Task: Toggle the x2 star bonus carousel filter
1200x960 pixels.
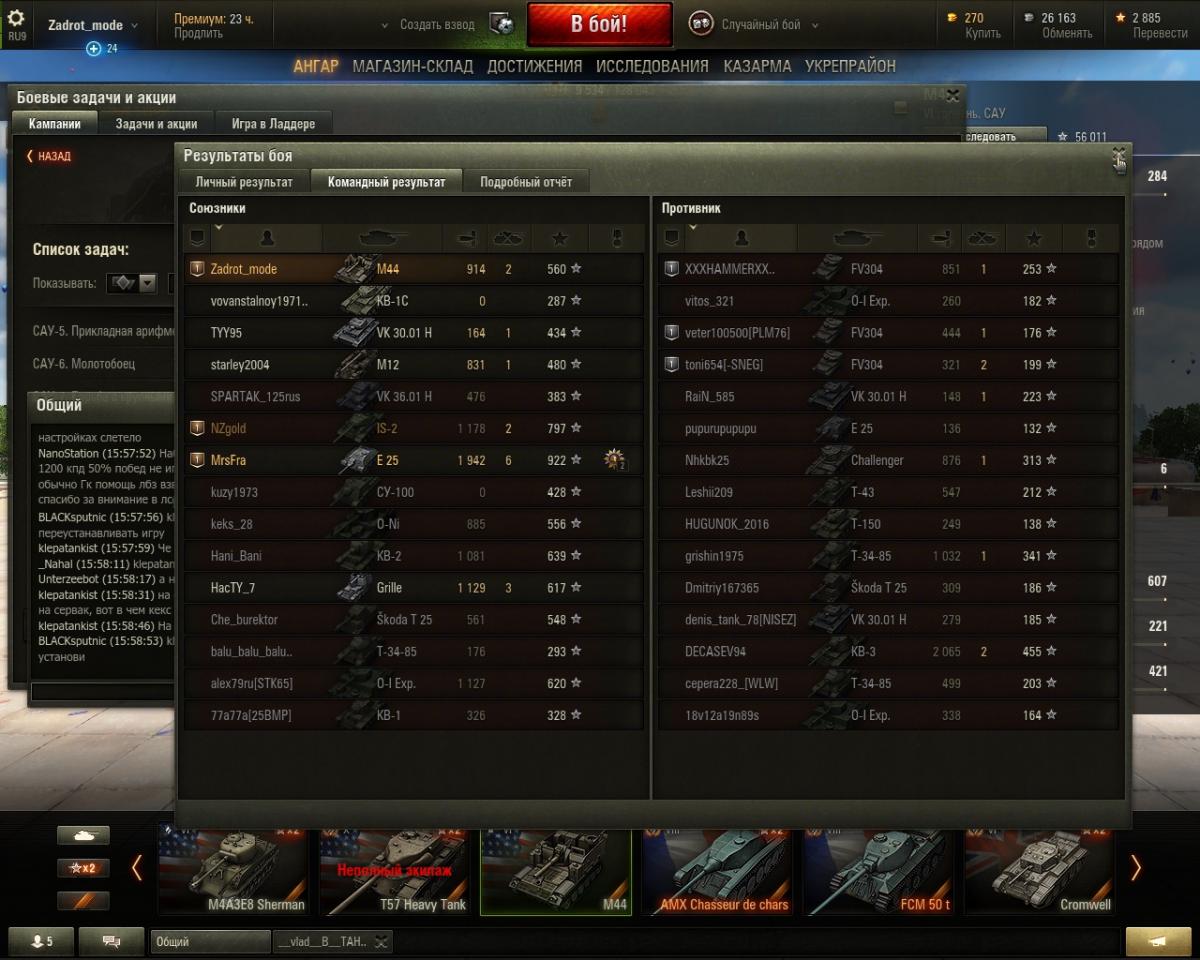Action: click(x=83, y=868)
